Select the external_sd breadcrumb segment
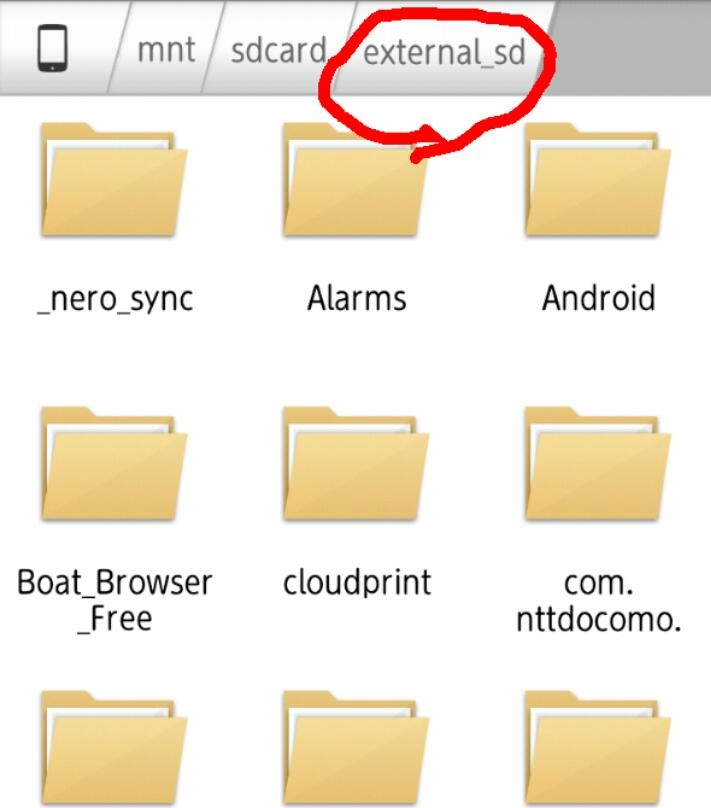711x808 pixels. (x=444, y=53)
